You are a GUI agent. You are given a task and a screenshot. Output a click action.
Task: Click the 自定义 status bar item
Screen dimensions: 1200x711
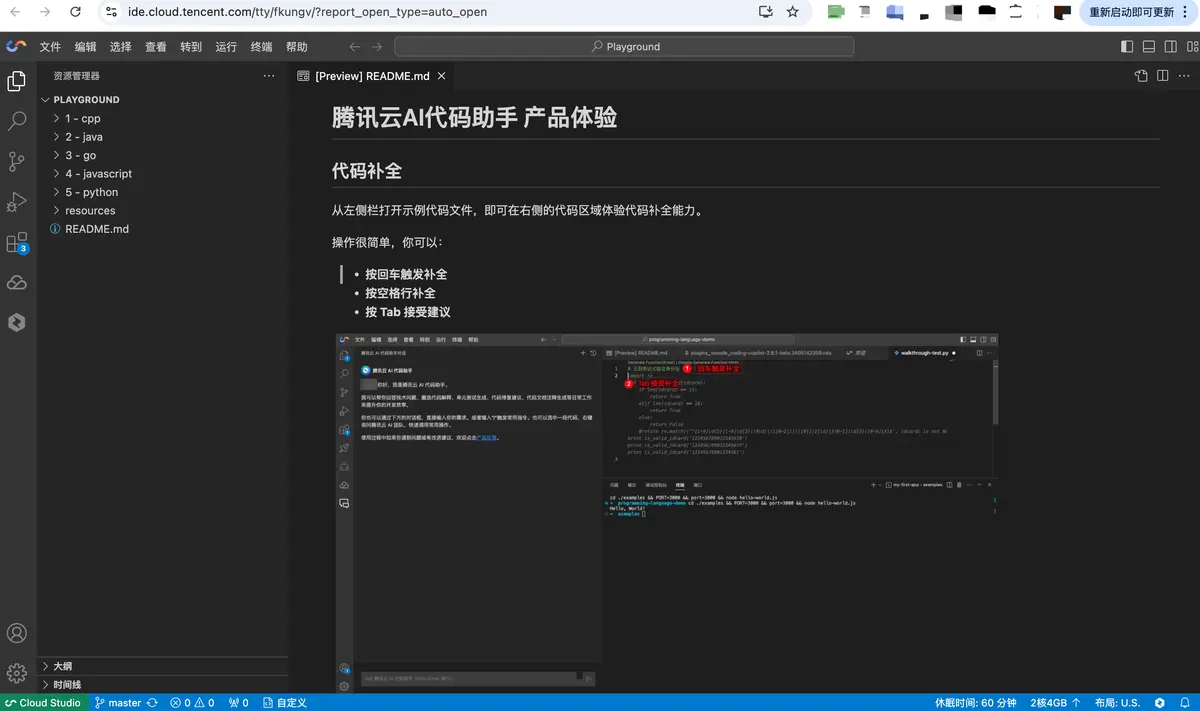tap(283, 703)
